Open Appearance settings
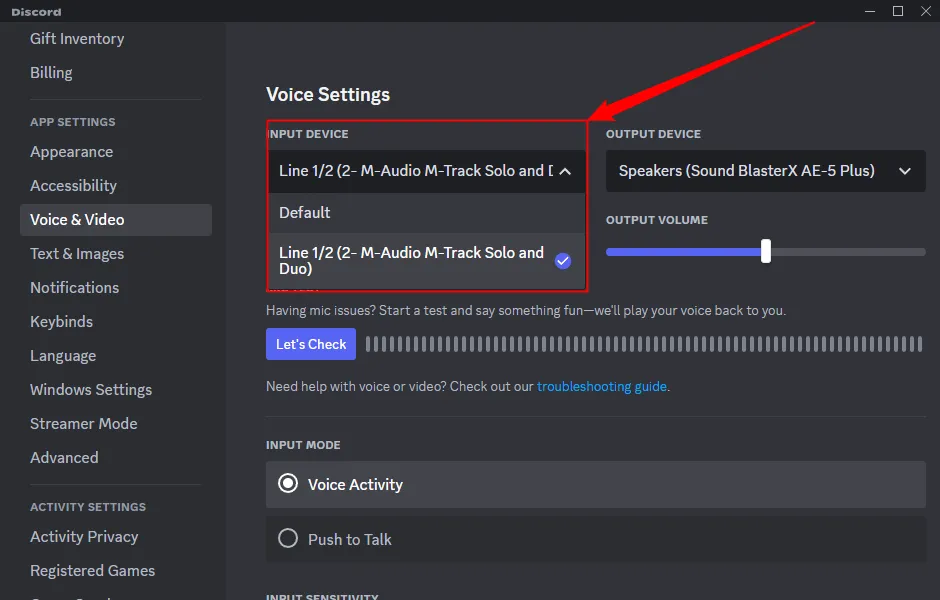This screenshot has width=940, height=600. coord(71,152)
